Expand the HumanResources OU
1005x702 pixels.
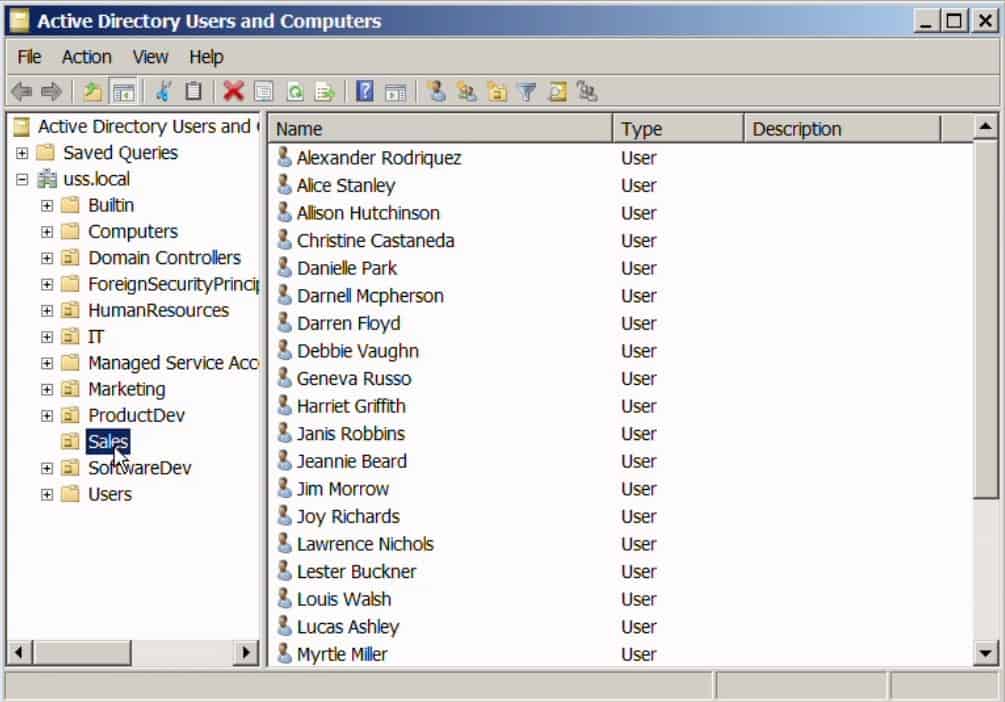pos(47,311)
